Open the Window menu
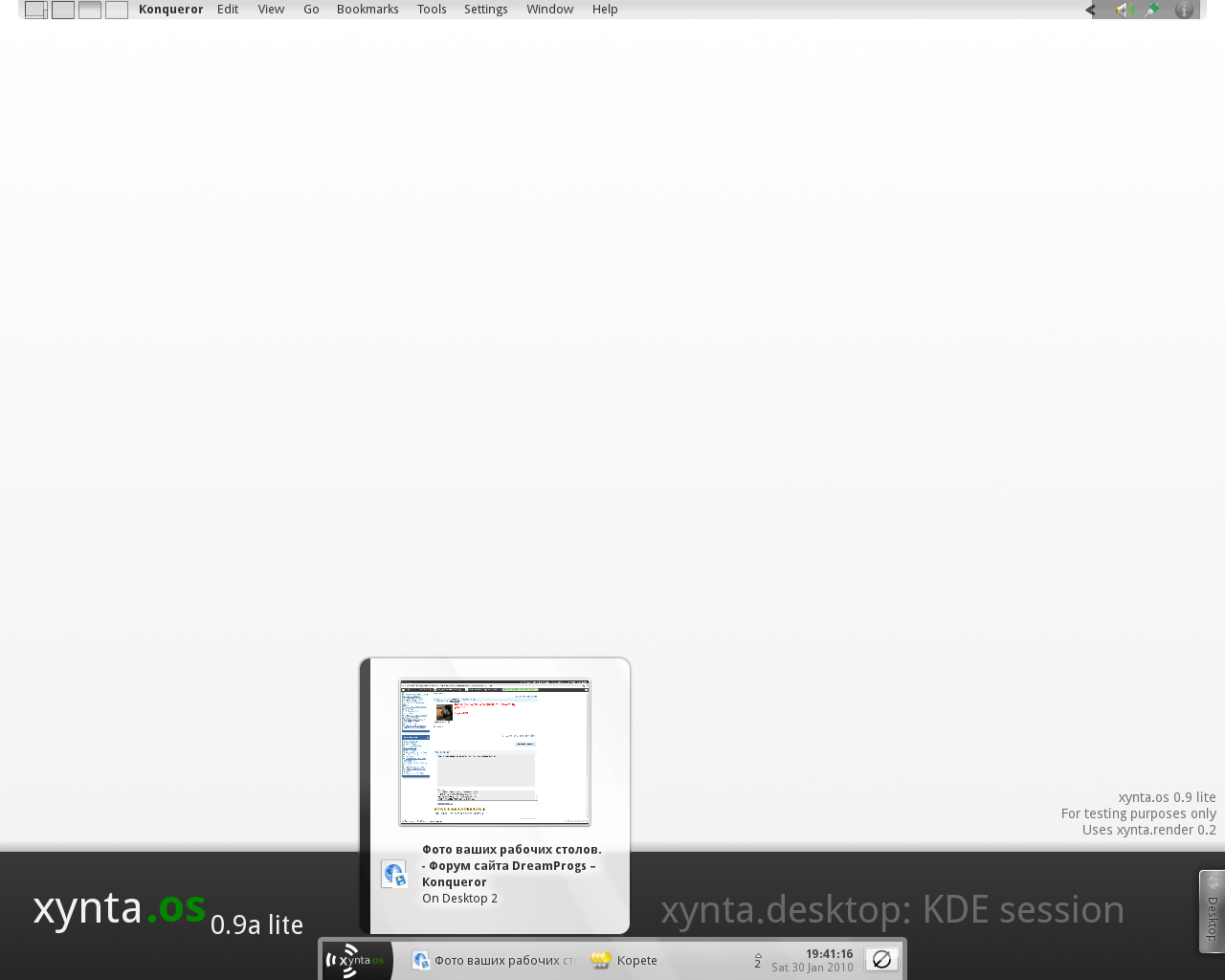 [x=550, y=10]
